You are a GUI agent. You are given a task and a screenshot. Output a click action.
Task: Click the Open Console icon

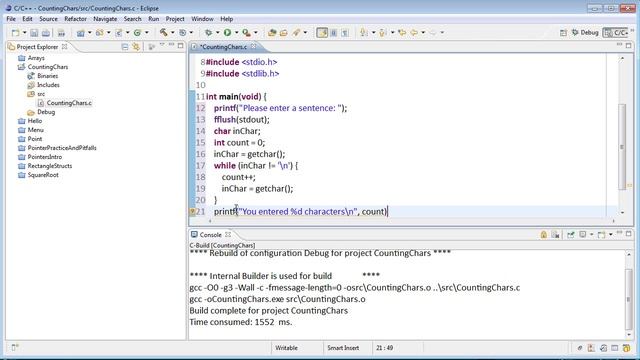pos(601,235)
